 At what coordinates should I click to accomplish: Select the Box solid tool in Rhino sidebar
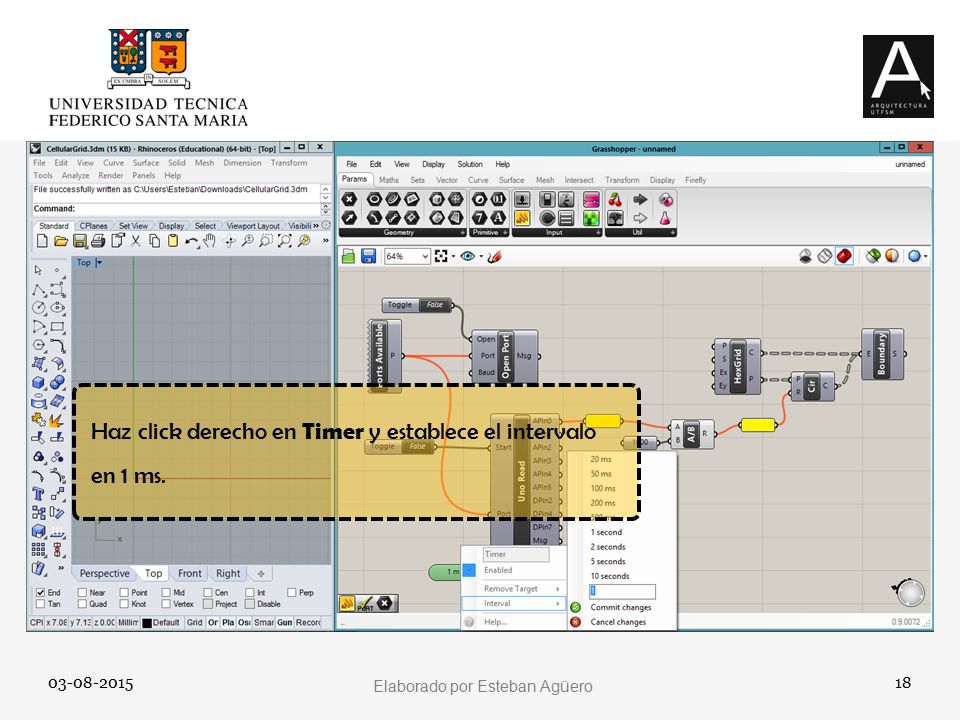(39, 383)
